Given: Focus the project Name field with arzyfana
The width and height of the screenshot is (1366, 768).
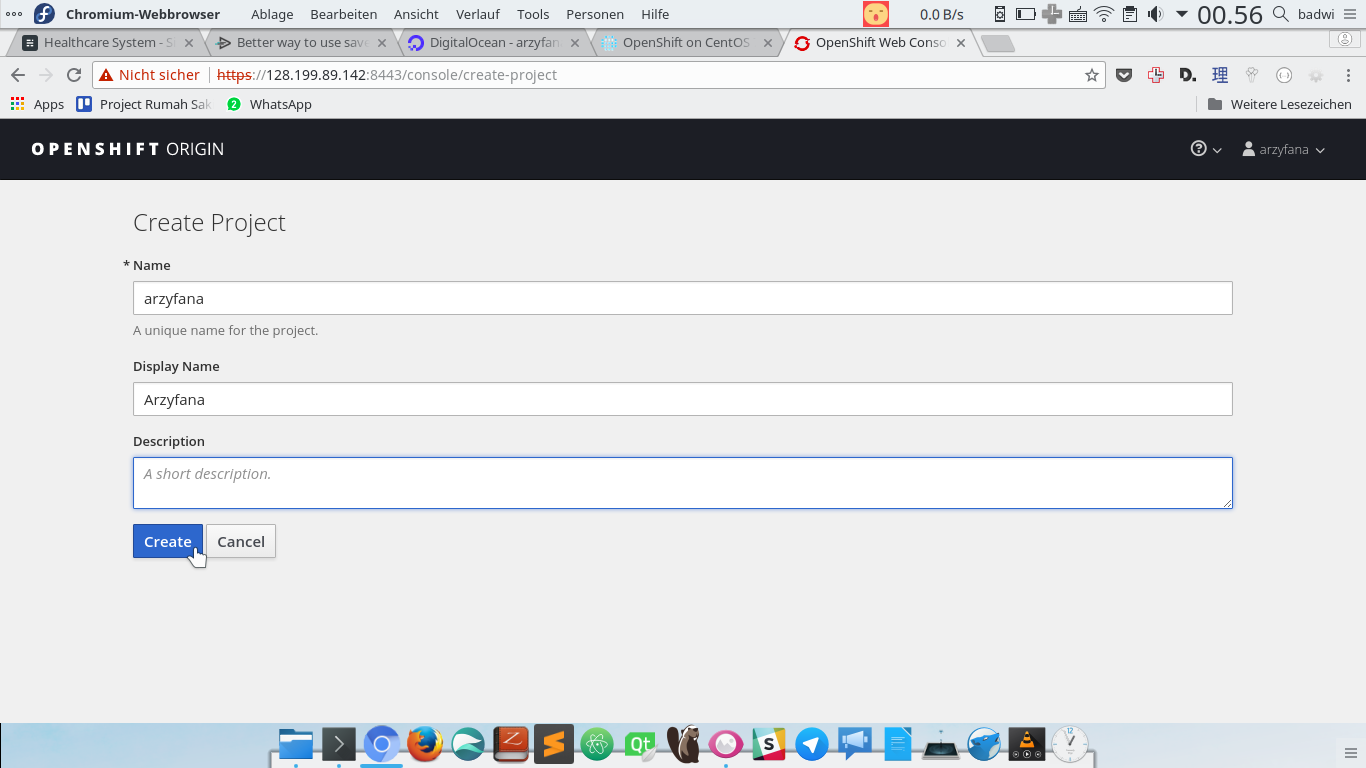Looking at the screenshot, I should (x=682, y=298).
